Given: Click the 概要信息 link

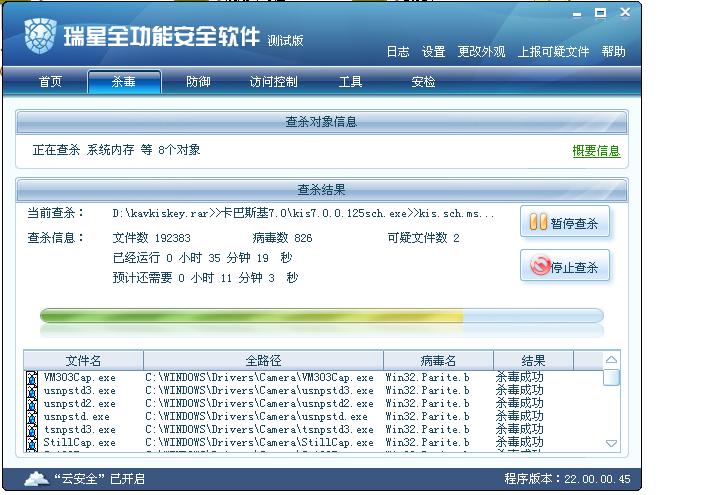Looking at the screenshot, I should pyautogui.click(x=596, y=151).
